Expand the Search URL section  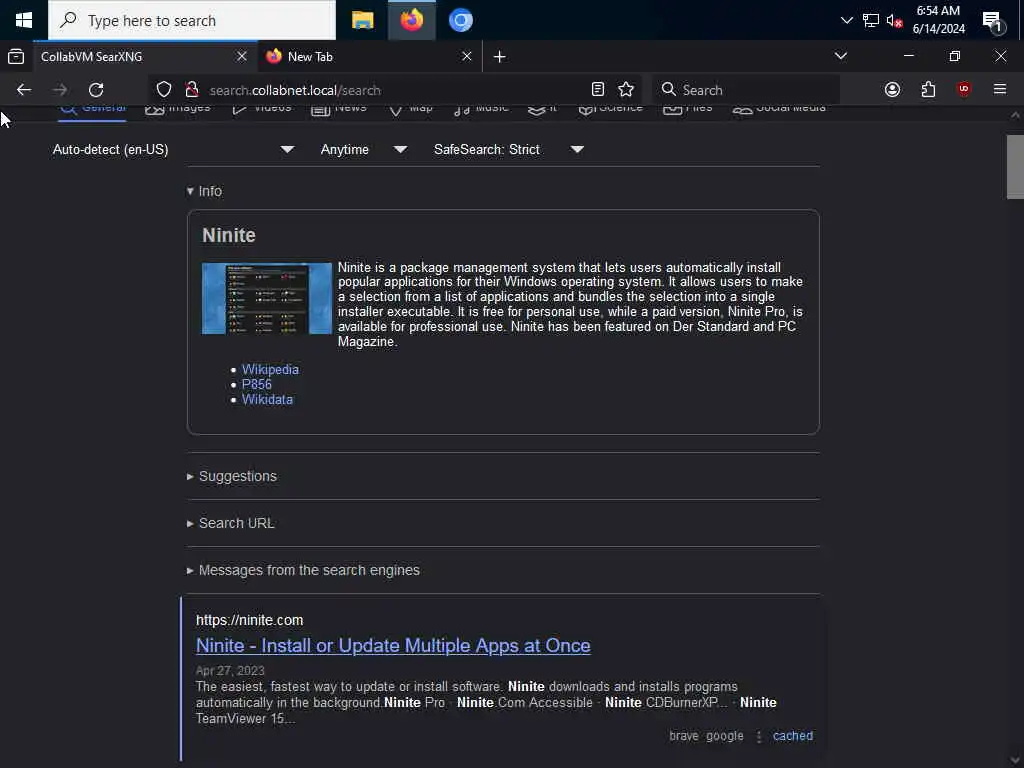pyautogui.click(x=231, y=524)
